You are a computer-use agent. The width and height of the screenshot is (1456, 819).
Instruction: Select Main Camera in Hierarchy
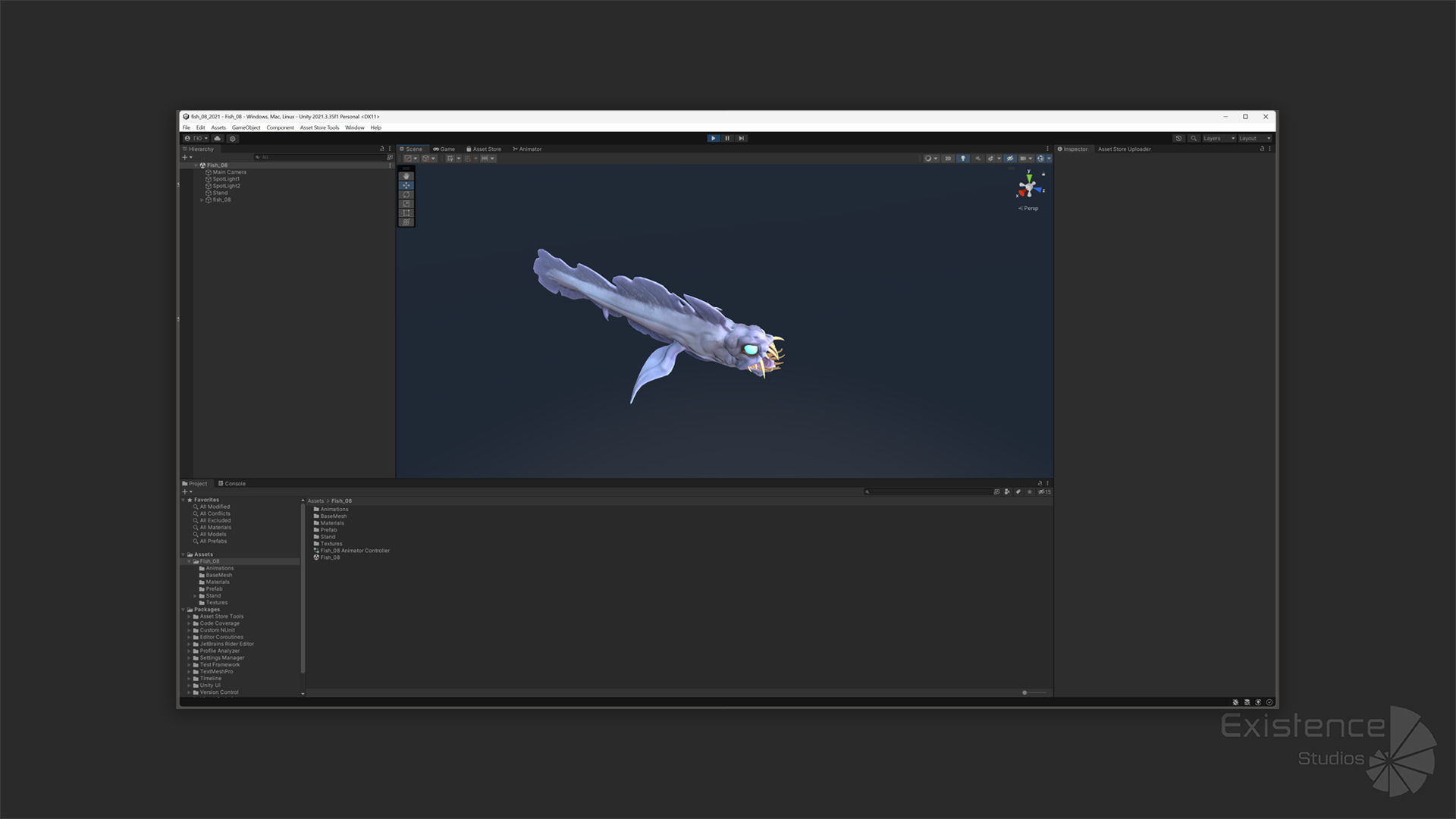229,172
